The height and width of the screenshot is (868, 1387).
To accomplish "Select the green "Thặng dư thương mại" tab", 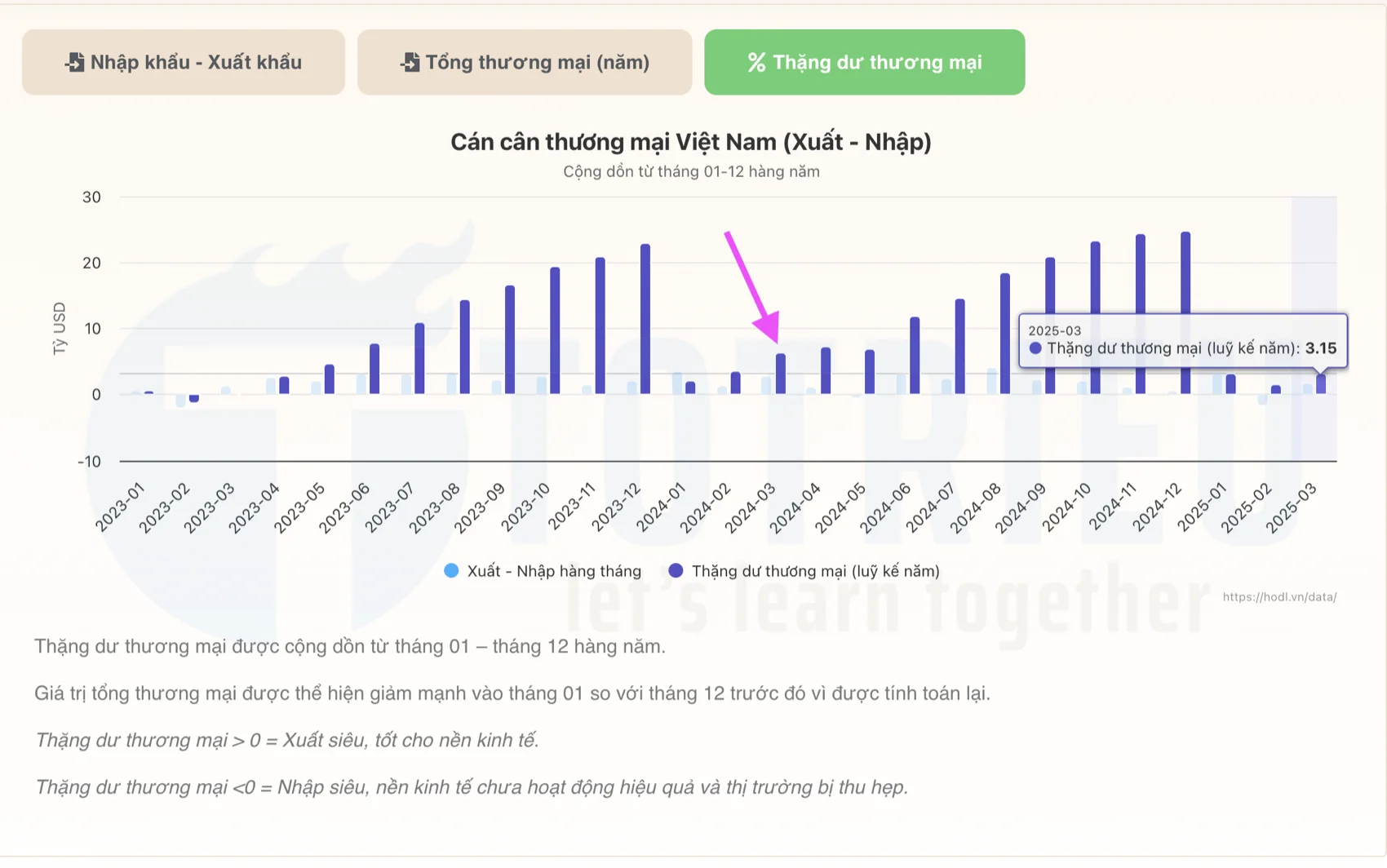I will [x=864, y=62].
